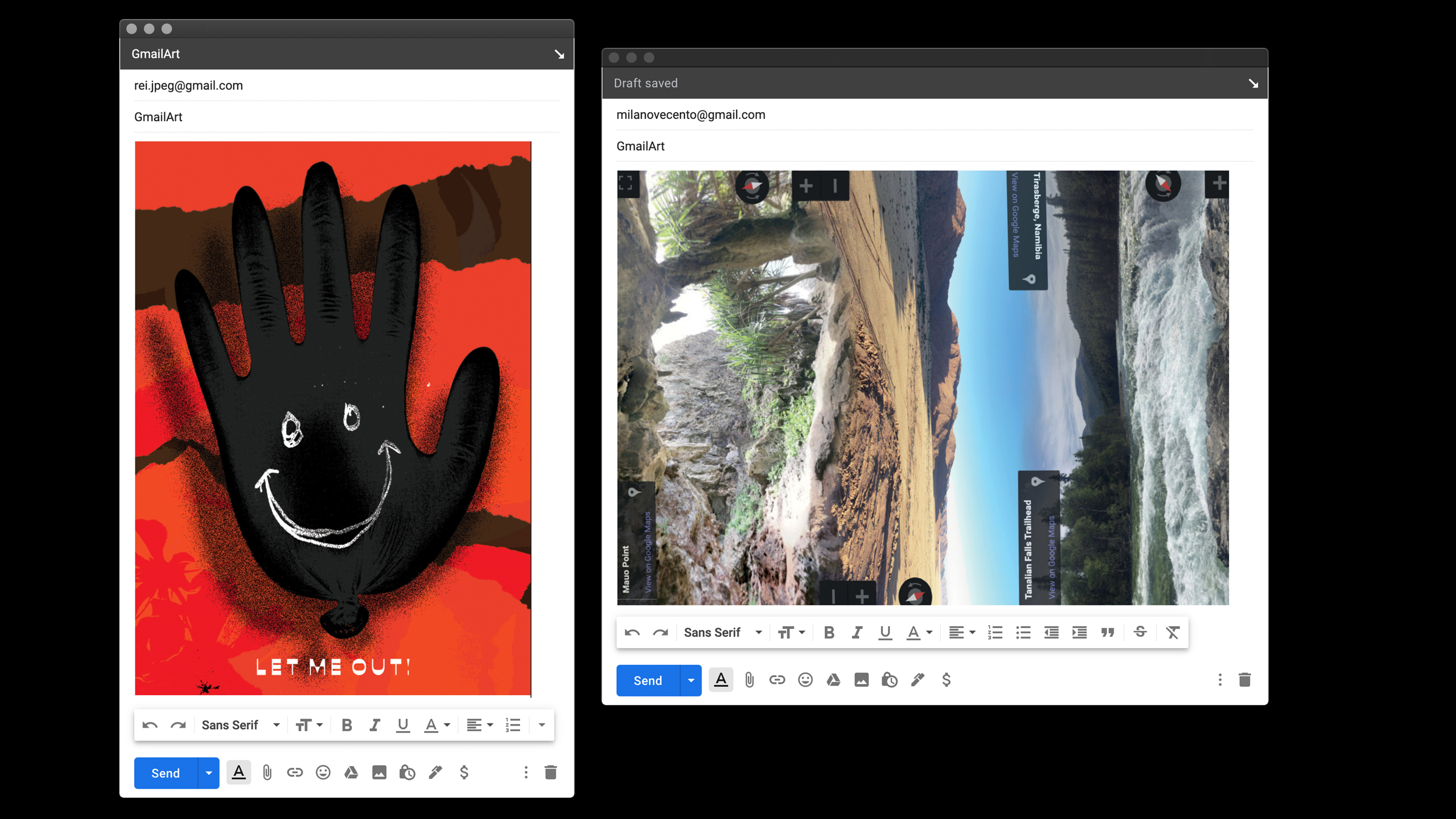The width and height of the screenshot is (1456, 819).
Task: Redo in left GmailArt formatting toolbar
Action: coord(178,725)
